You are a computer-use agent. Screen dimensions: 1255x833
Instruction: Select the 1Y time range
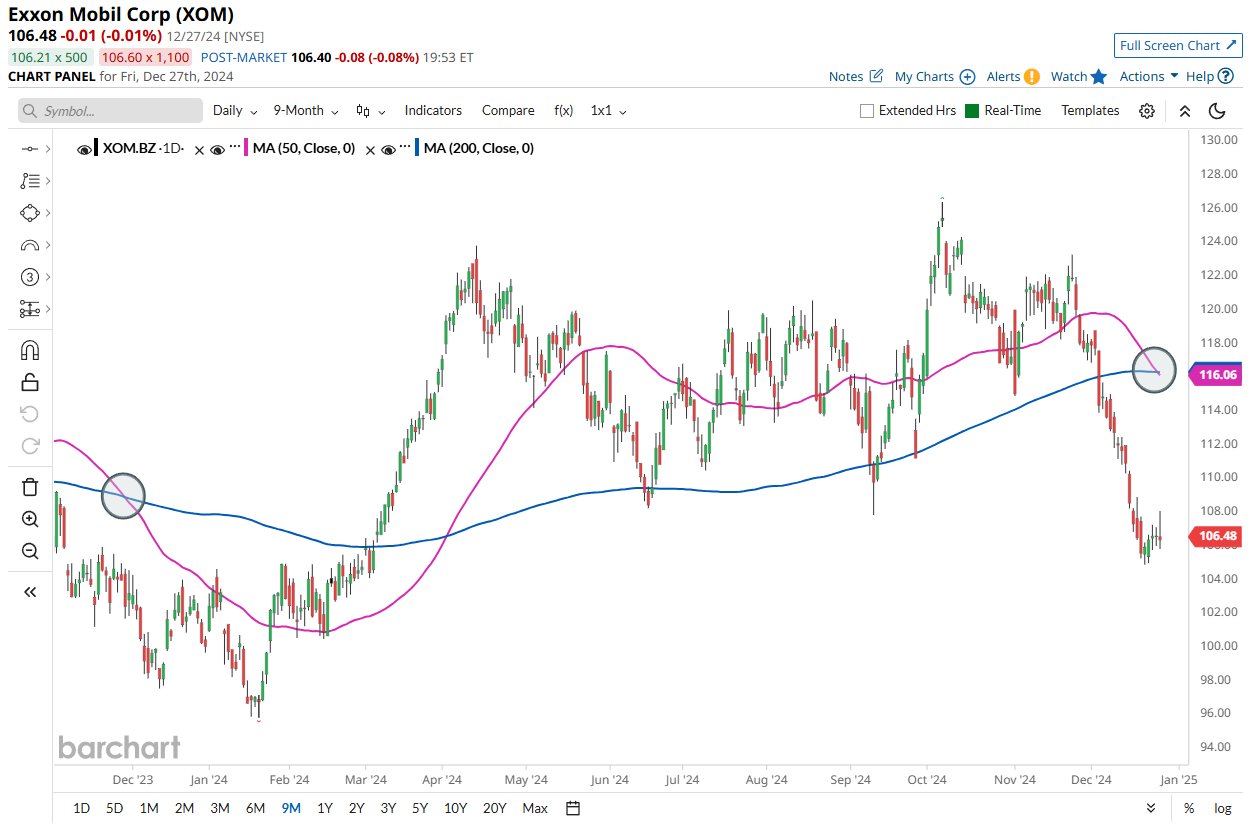click(x=324, y=808)
